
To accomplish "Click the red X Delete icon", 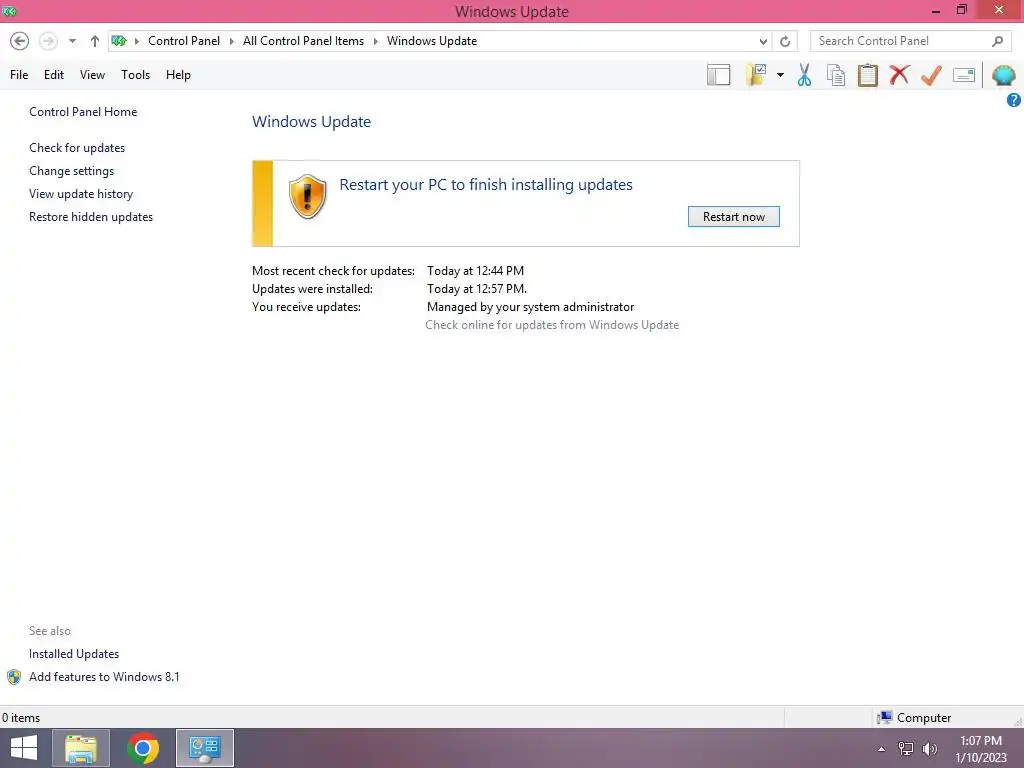I will pyautogui.click(x=899, y=74).
